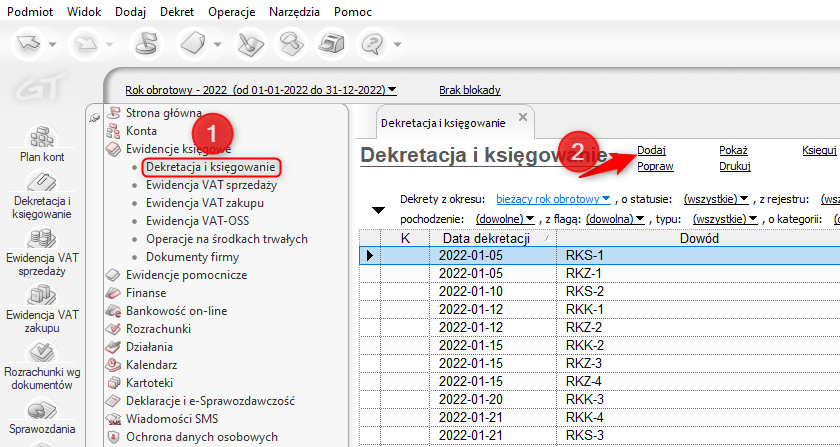Viewport: 840px width, 447px height.
Task: Open Ewidencje pomocnicze module
Action: [x=186, y=275]
